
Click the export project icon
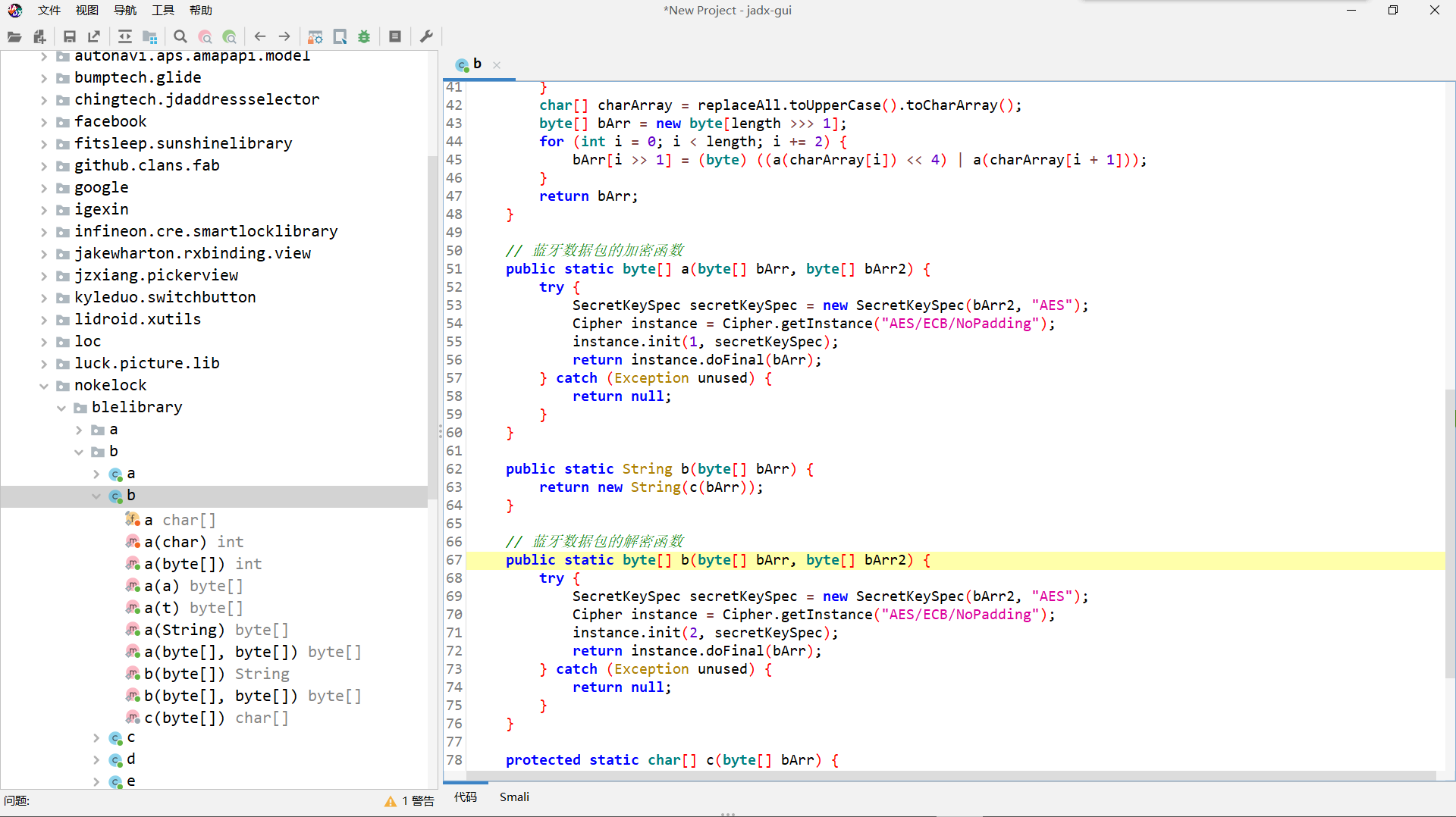(94, 36)
